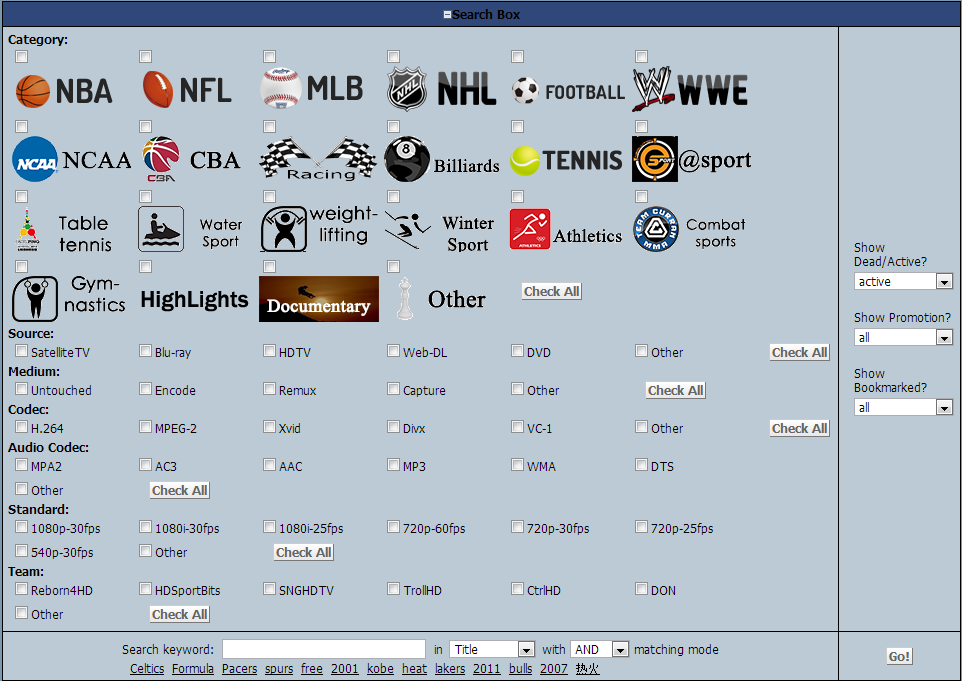
Task: Open the search-in Title dropdown
Action: [x=492, y=649]
